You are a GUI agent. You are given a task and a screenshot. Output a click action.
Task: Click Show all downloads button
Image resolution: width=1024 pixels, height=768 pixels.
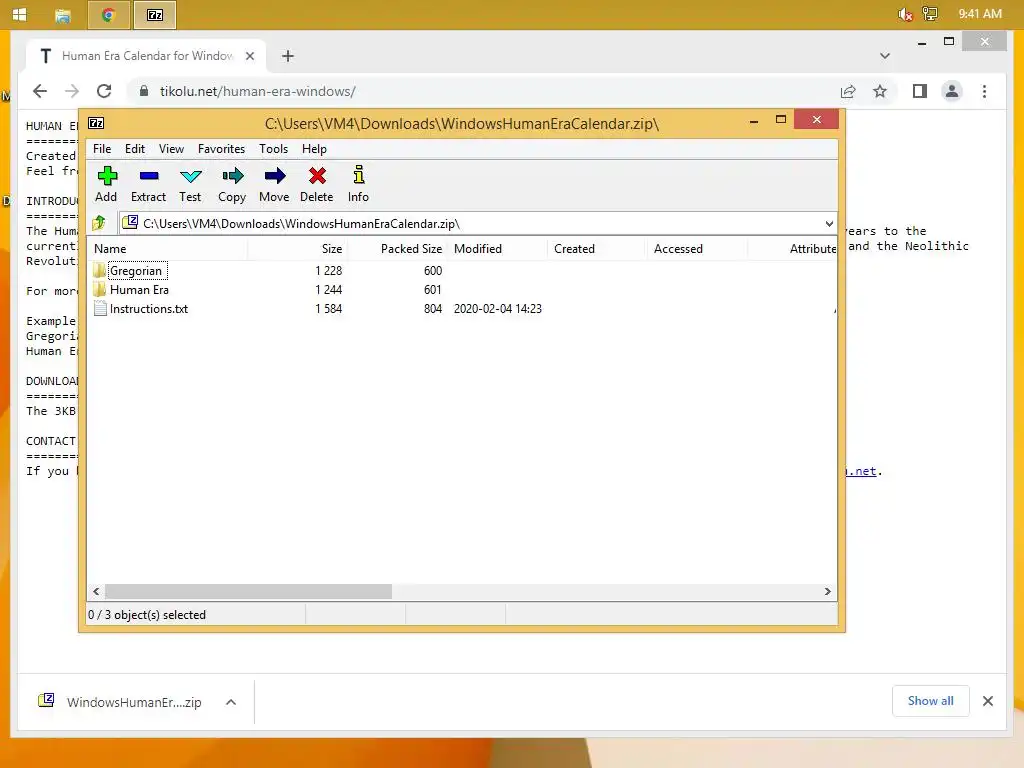click(930, 701)
